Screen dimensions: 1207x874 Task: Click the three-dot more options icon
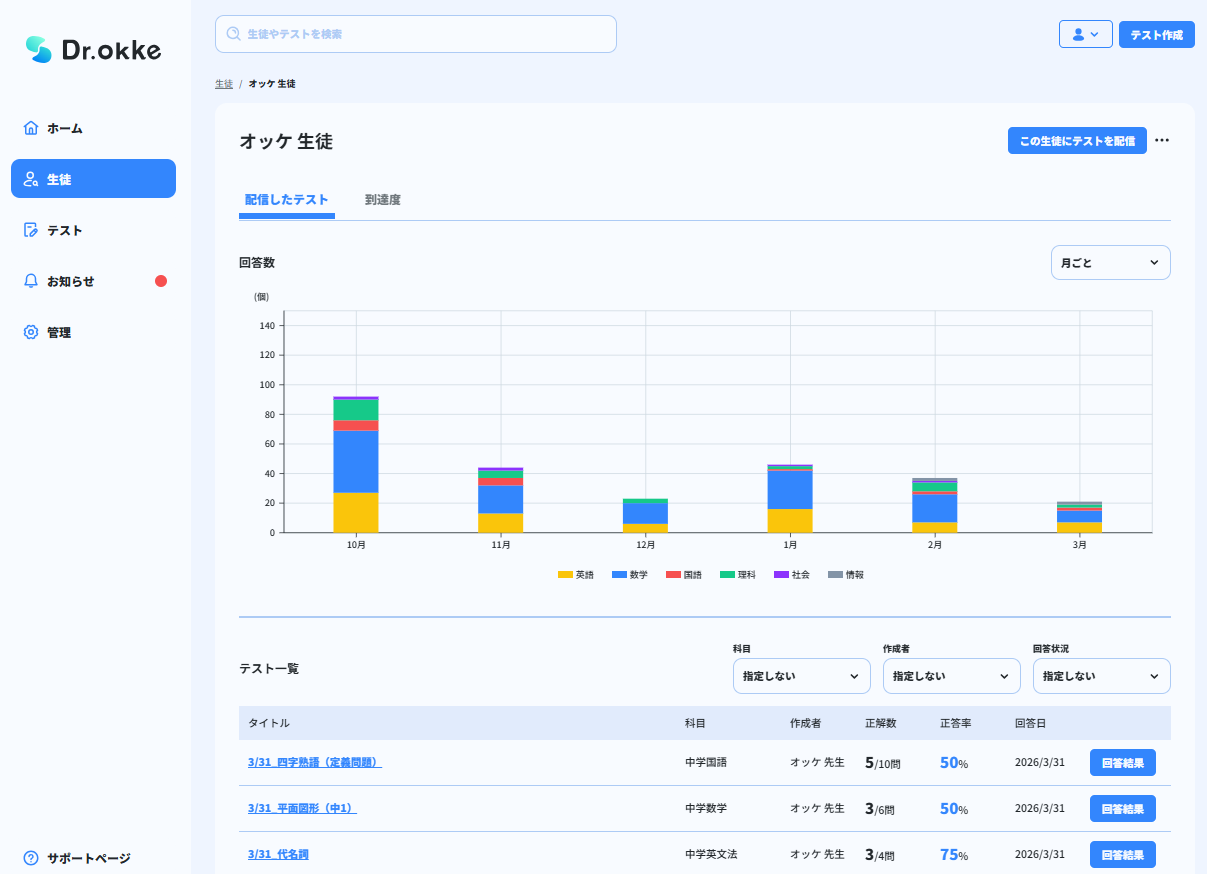pyautogui.click(x=1162, y=141)
